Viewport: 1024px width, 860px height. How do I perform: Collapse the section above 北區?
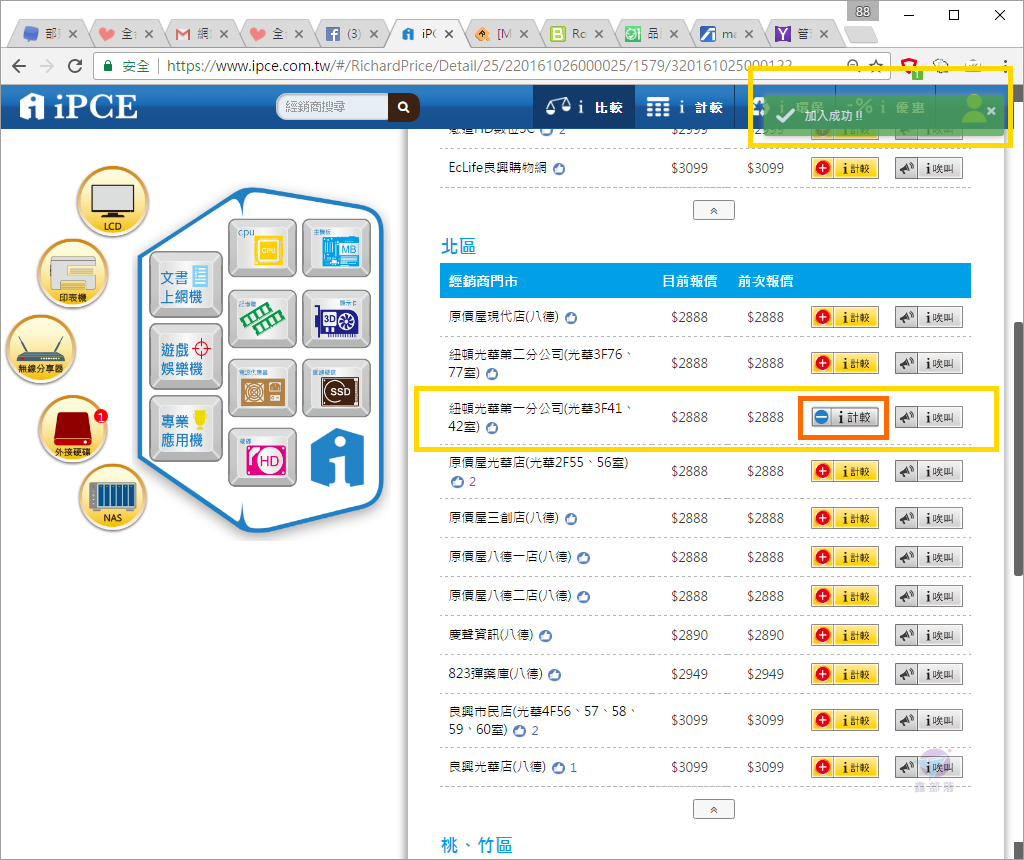point(714,210)
